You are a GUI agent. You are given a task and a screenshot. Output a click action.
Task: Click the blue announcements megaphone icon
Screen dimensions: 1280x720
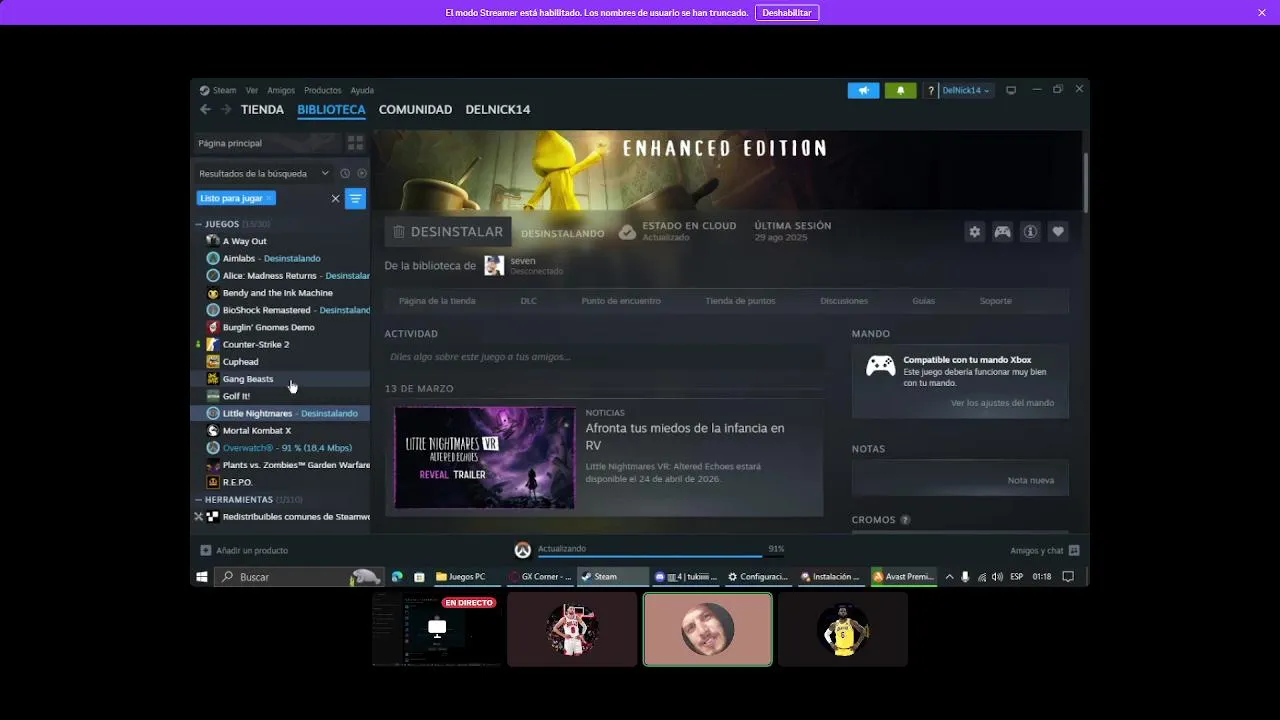point(863,90)
